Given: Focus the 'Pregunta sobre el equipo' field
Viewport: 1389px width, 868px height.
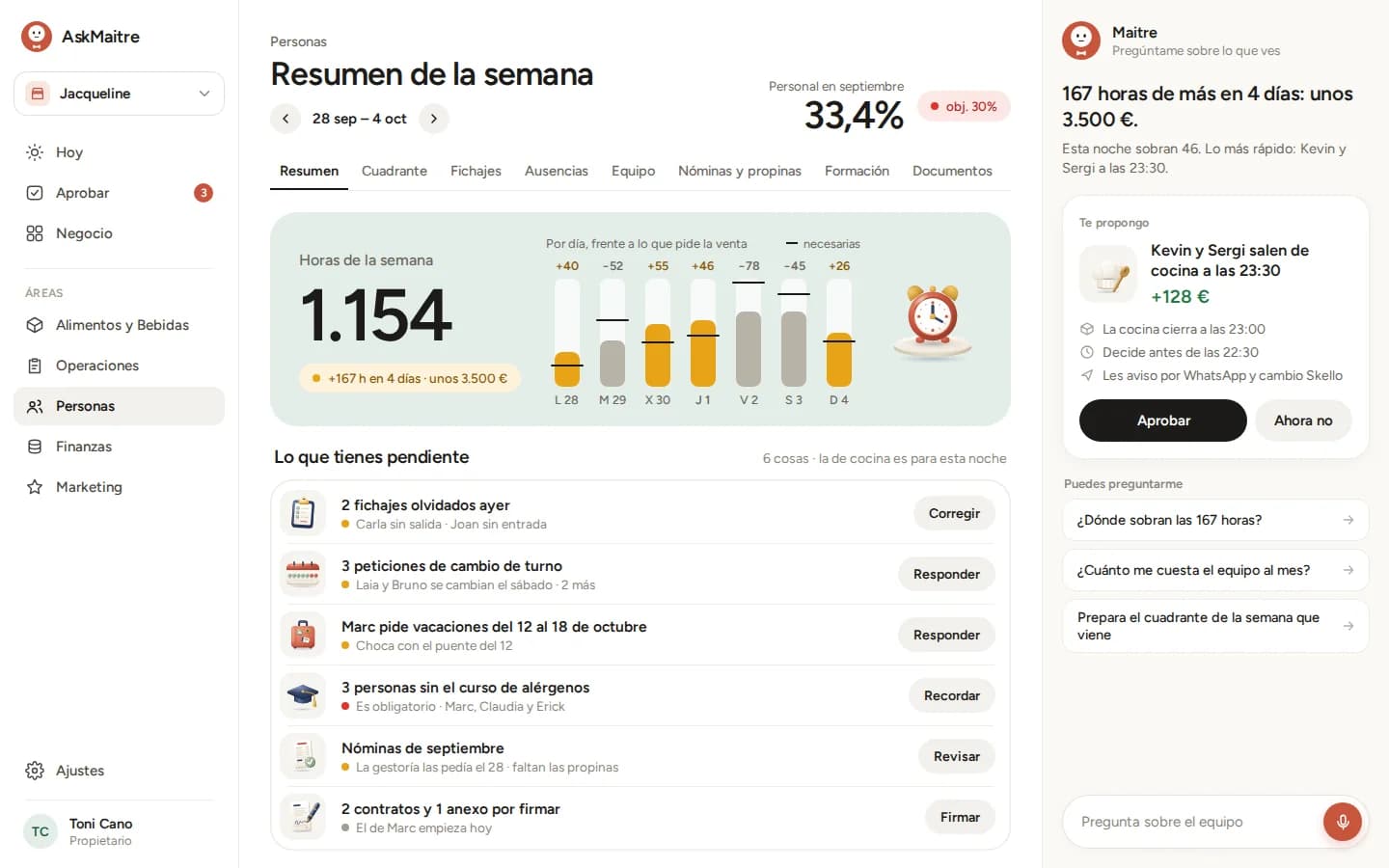Looking at the screenshot, I should point(1196,822).
